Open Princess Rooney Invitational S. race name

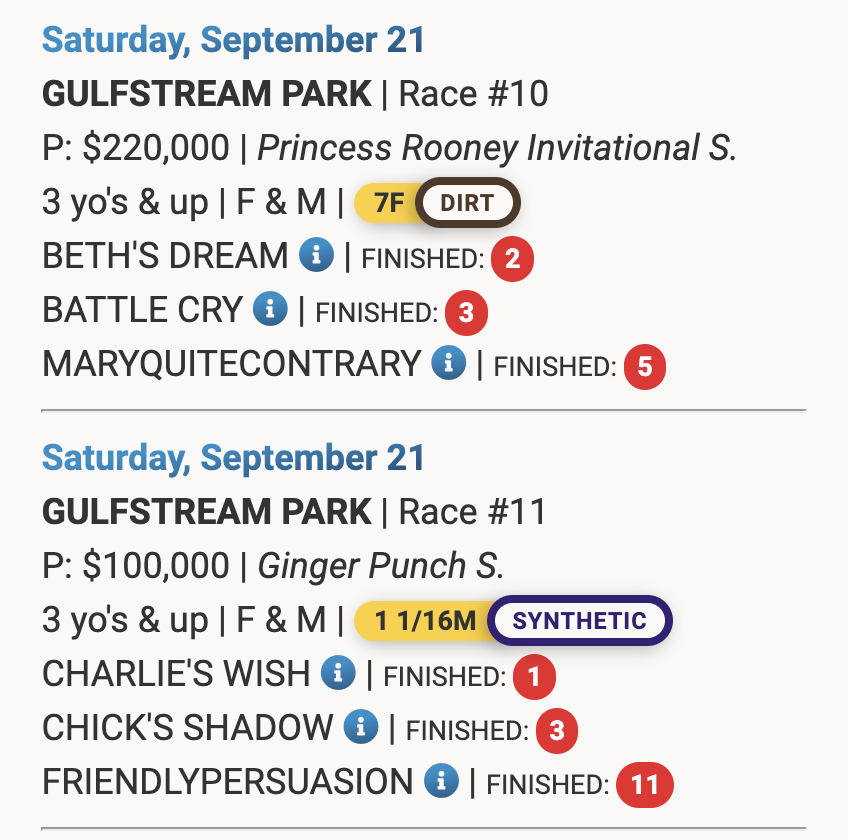click(497, 148)
